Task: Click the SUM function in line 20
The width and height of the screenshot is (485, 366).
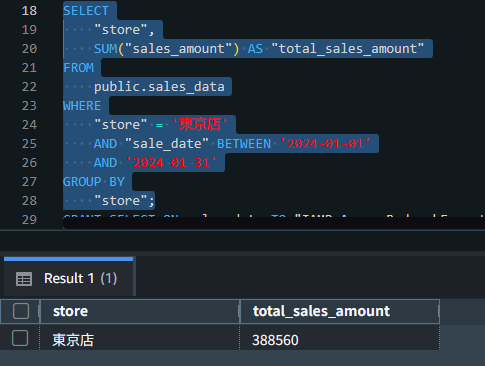Action: click(105, 49)
